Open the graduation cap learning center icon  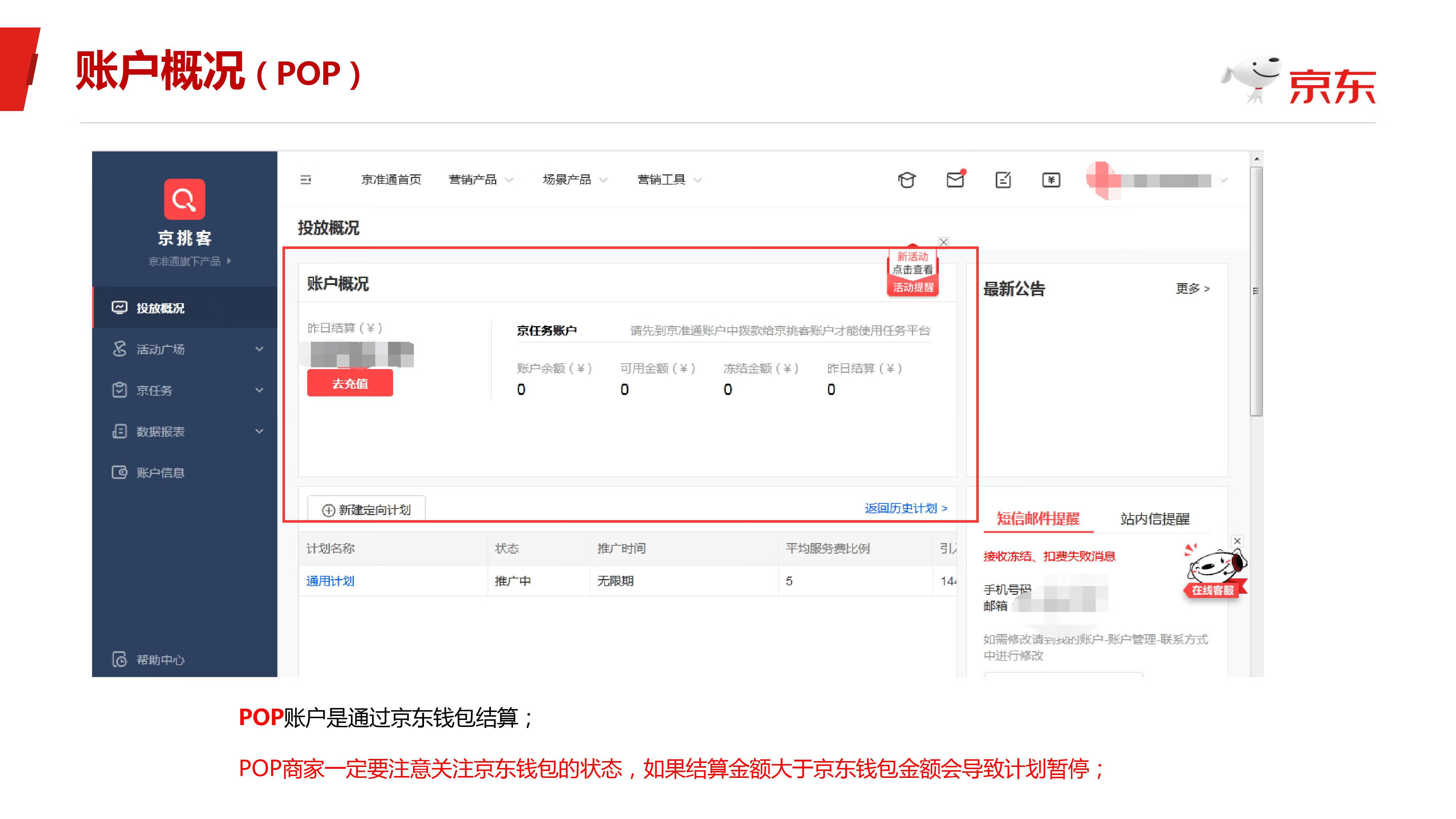click(907, 180)
